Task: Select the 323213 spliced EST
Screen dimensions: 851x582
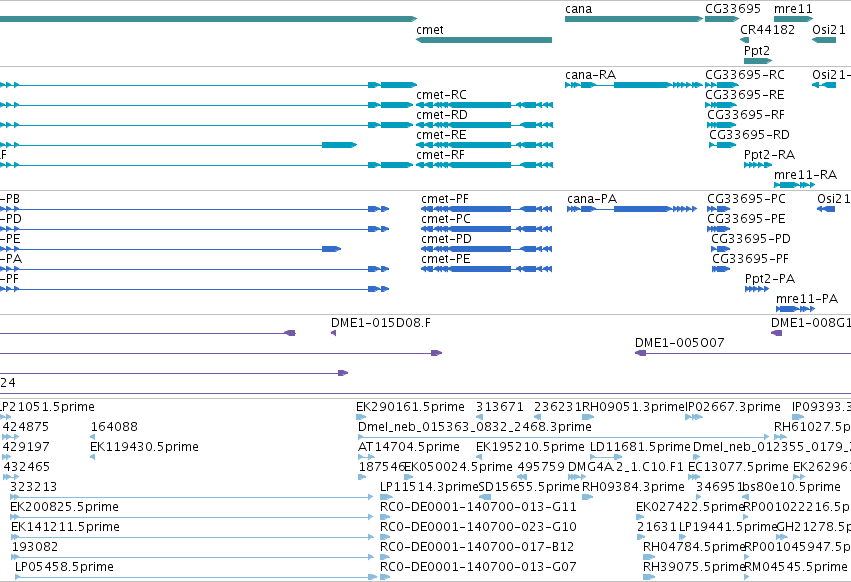Action: point(192,497)
